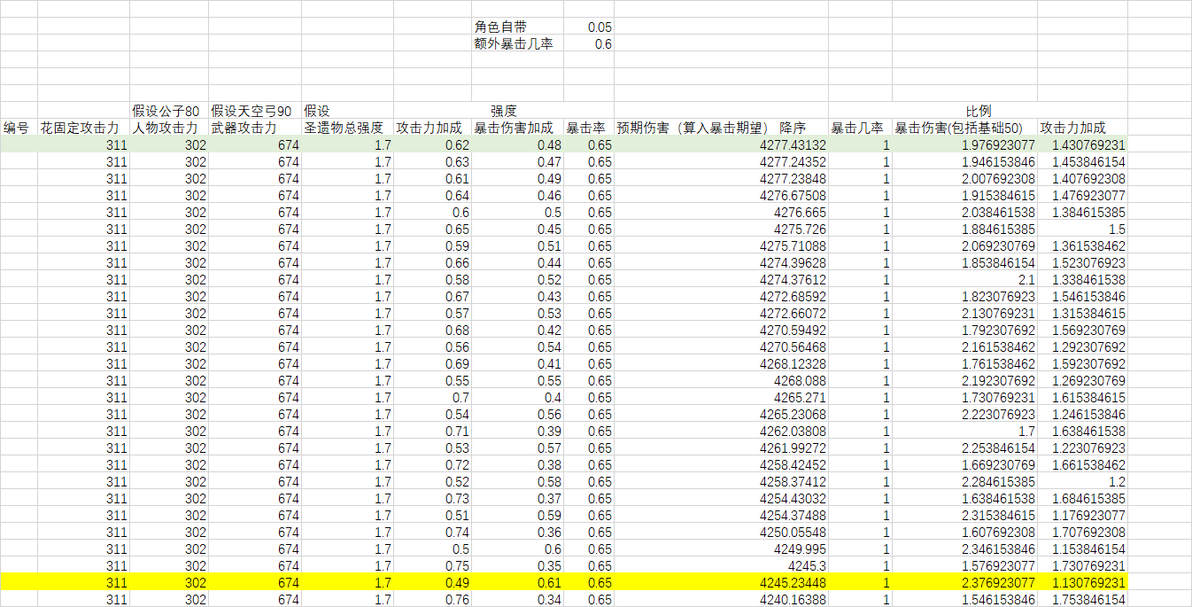Select the 假设天空弓90 header cell
The width and height of the screenshot is (1192, 607).
click(255, 110)
